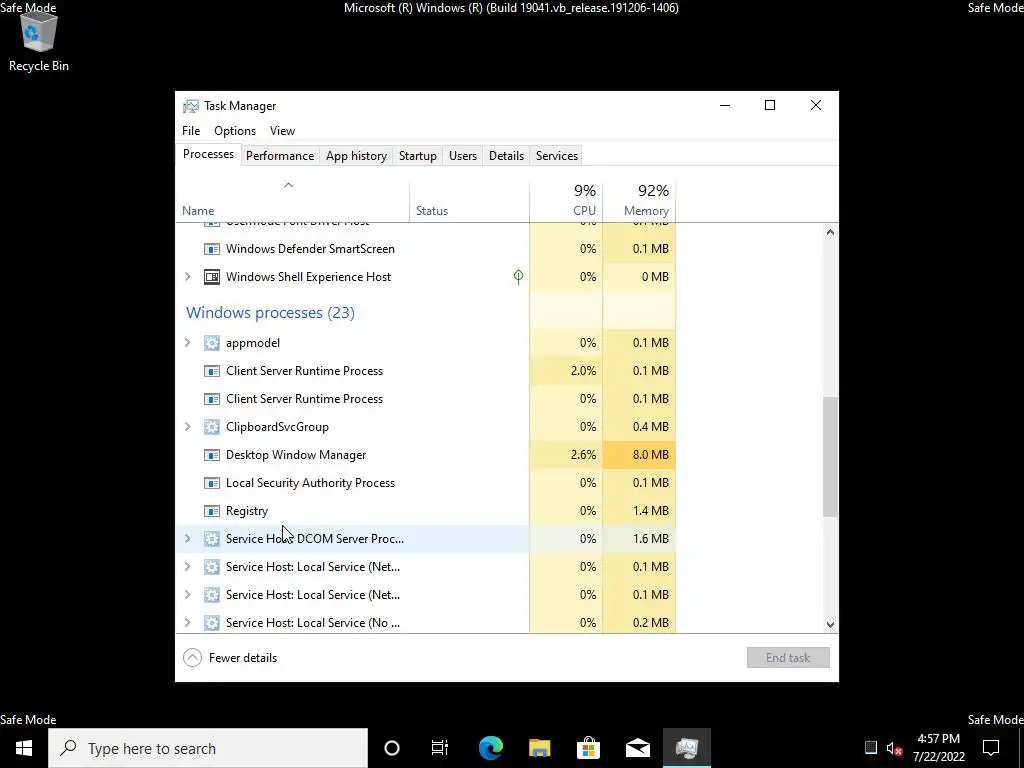Sort by the Status column header
The height and width of the screenshot is (768, 1024).
point(470,200)
